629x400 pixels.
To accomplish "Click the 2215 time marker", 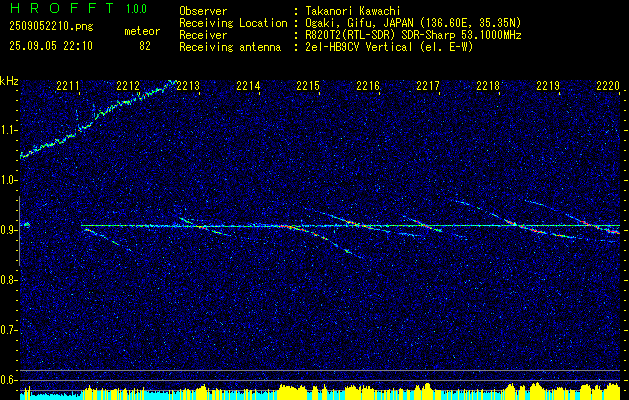I will point(308,85).
